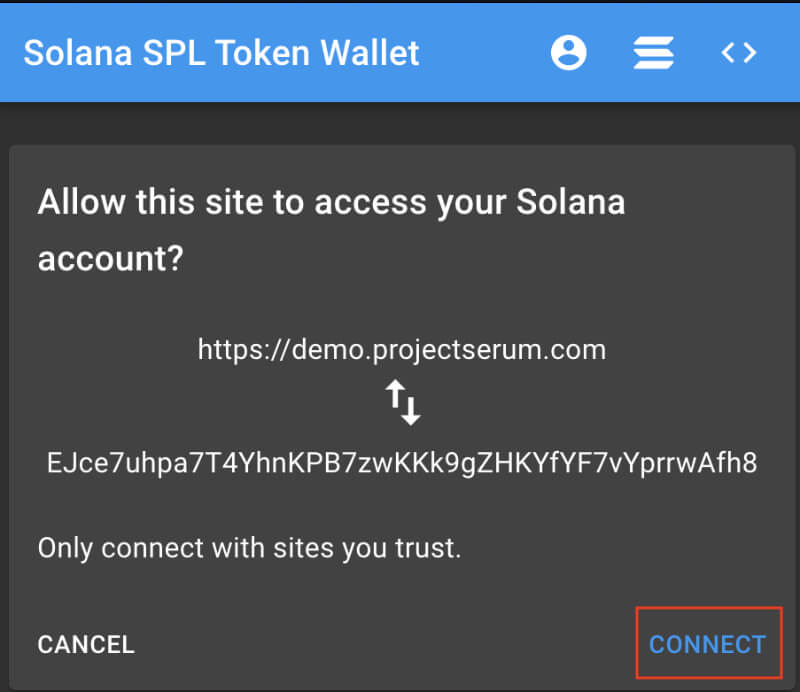
Task: Click empty blue header area beside title
Action: pos(485,53)
